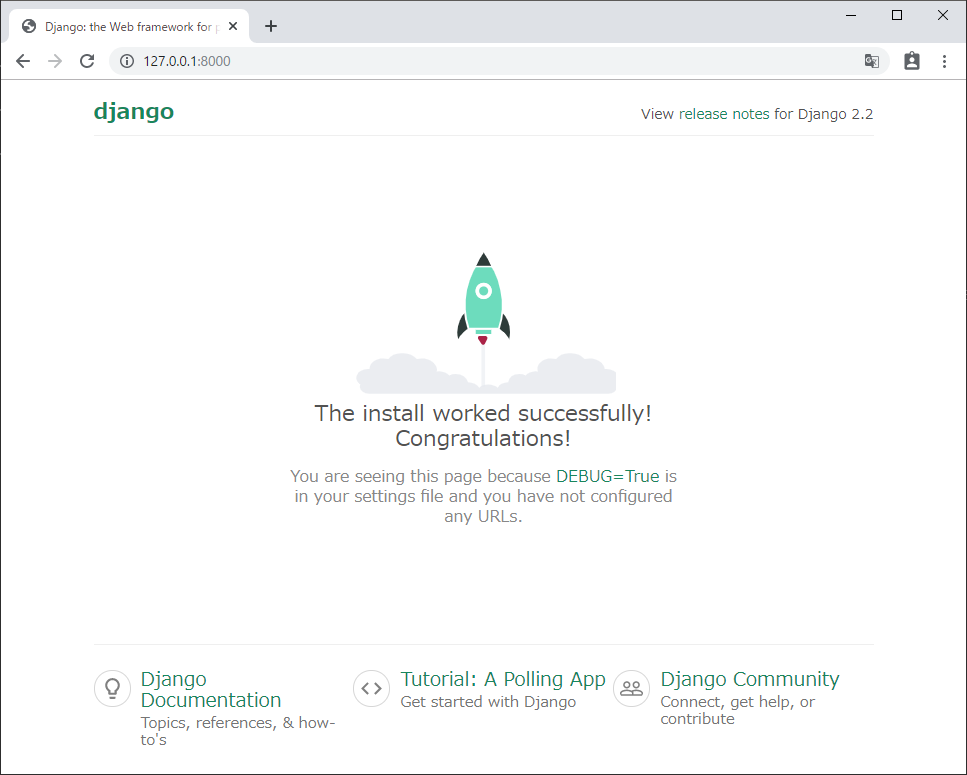Click the lightbulb documentation icon

pos(112,688)
